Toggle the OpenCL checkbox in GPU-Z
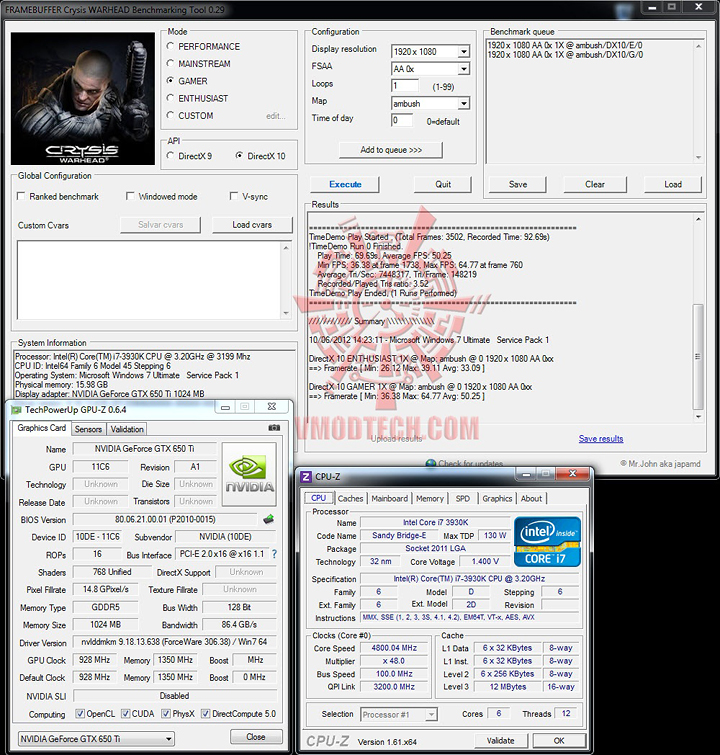Viewport: 720px width, 755px height. coord(80,714)
